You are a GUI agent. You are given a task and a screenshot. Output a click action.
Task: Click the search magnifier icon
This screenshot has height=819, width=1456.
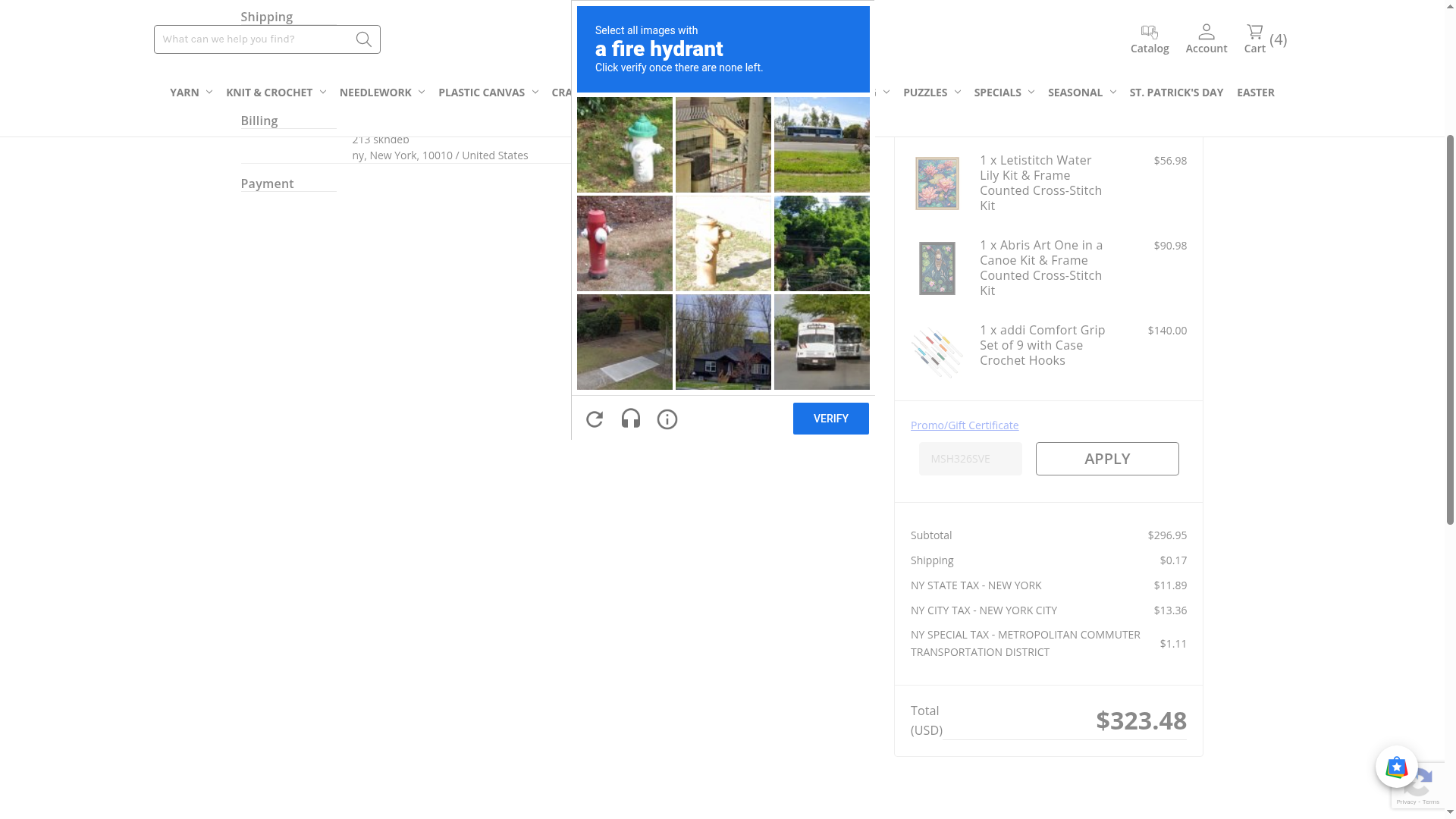point(363,39)
